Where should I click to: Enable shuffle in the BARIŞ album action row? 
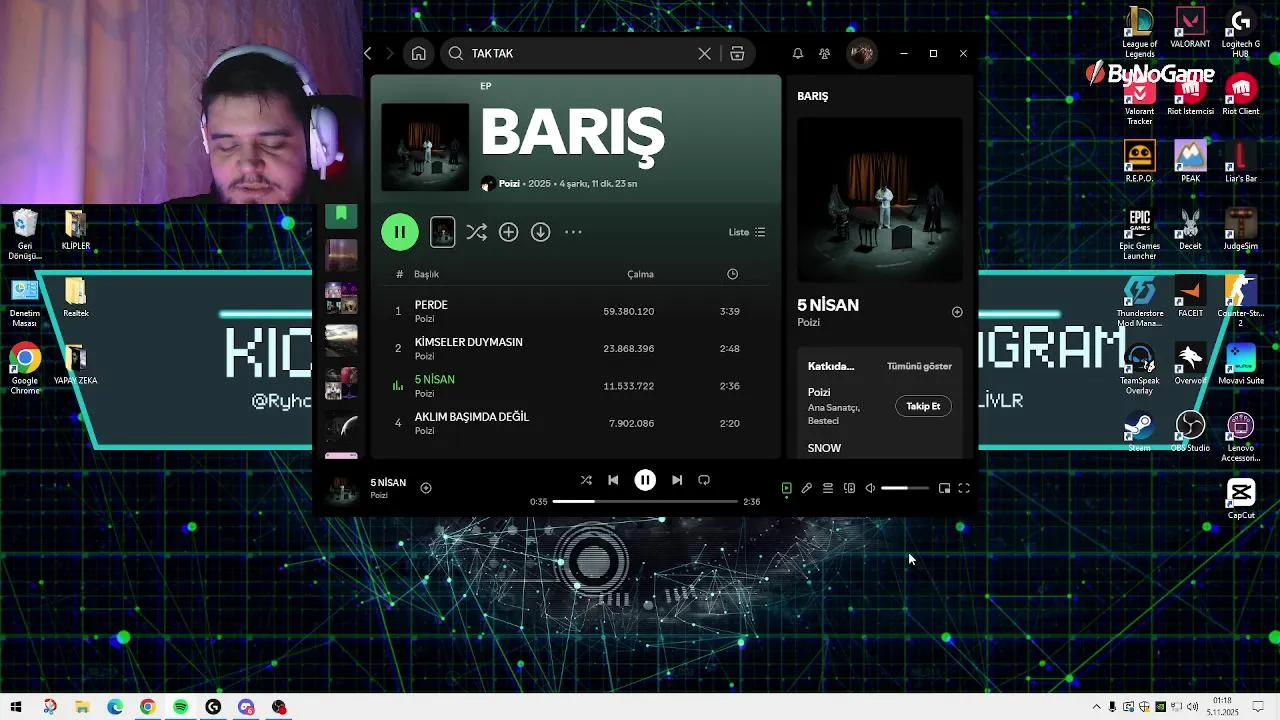476,232
